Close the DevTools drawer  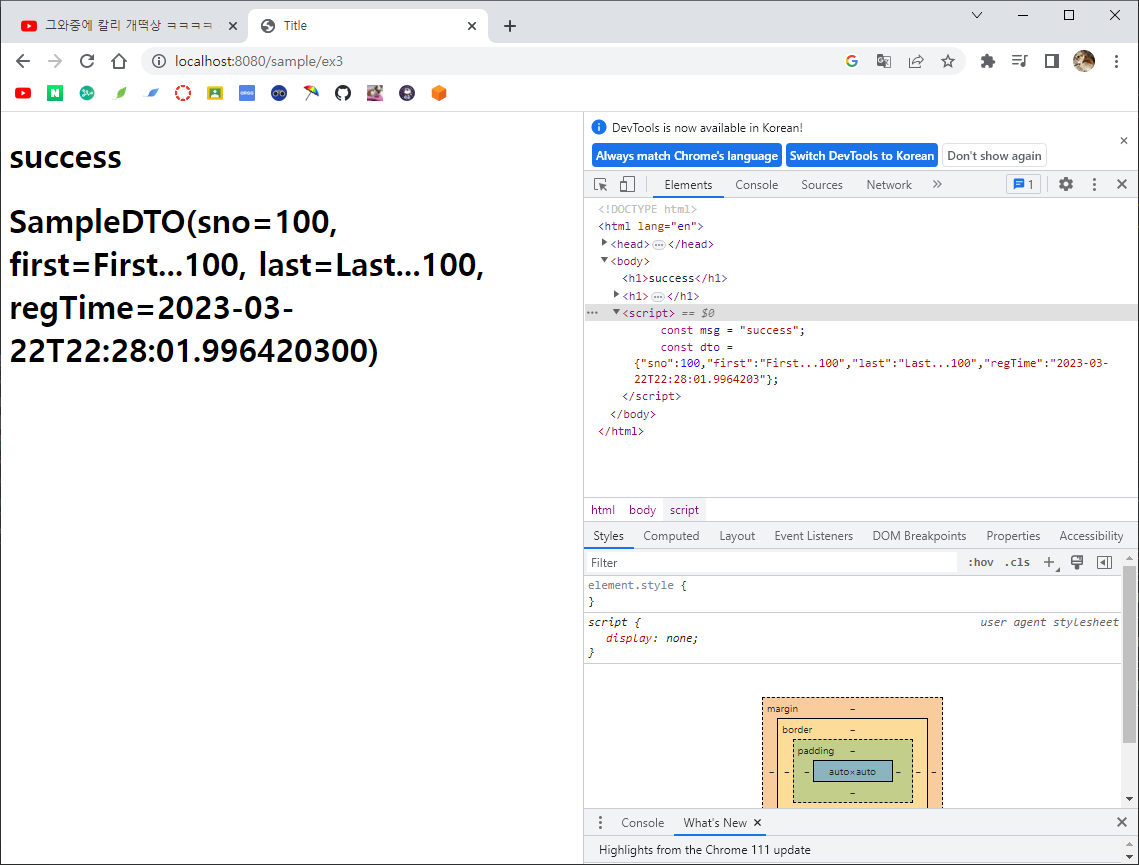[x=1122, y=822]
